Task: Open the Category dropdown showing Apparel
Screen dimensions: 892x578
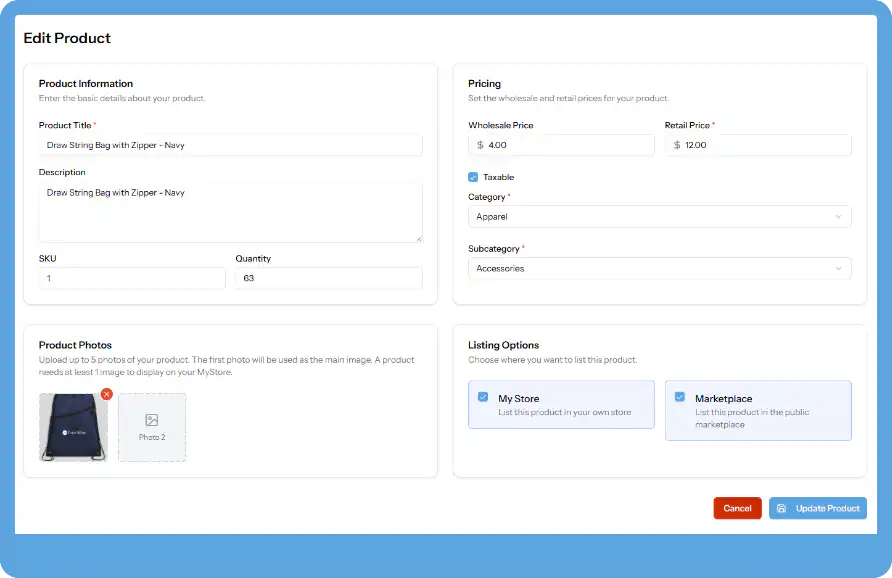Action: coord(659,216)
